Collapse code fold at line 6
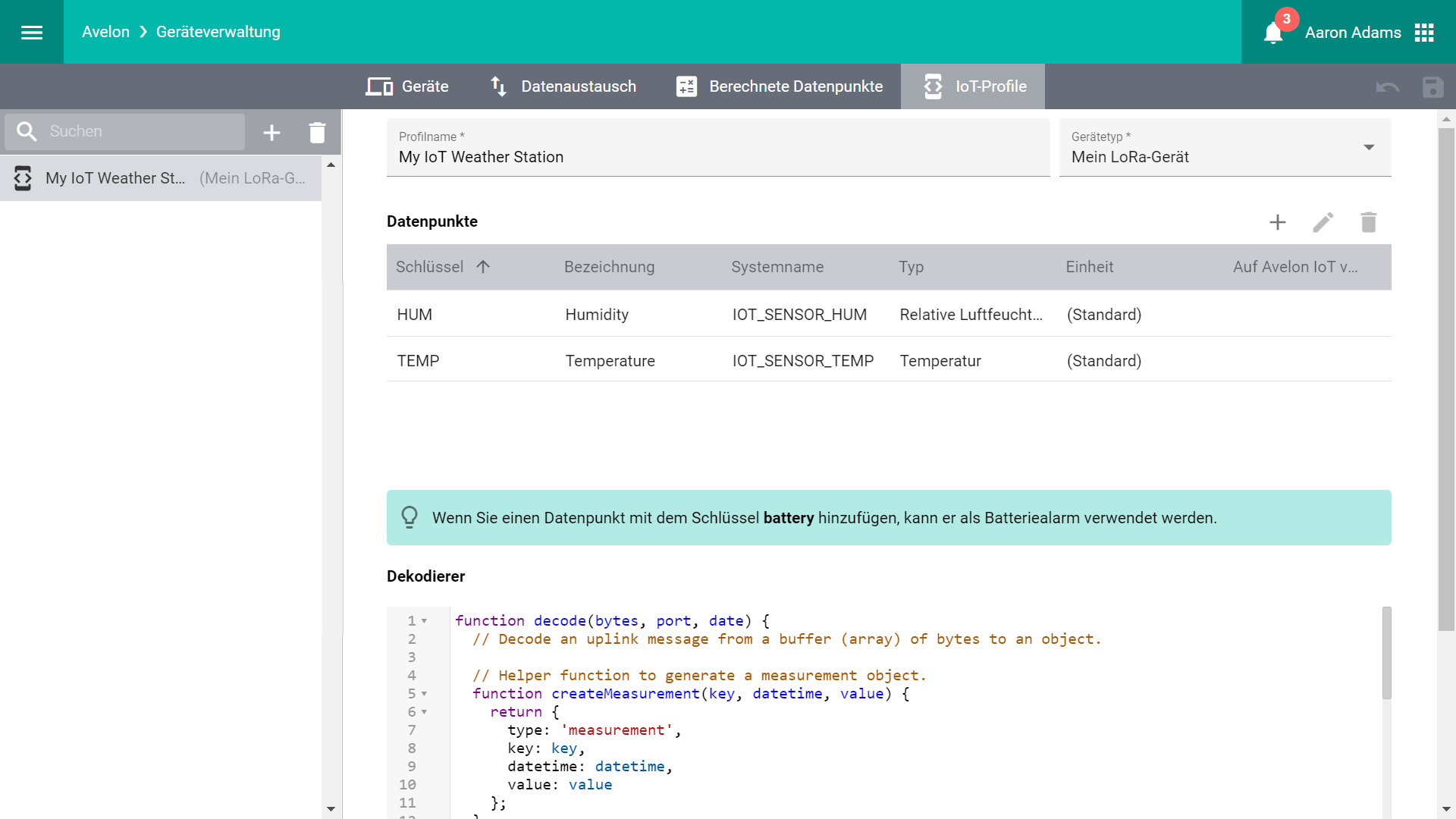Viewport: 1456px width, 819px height. [424, 712]
